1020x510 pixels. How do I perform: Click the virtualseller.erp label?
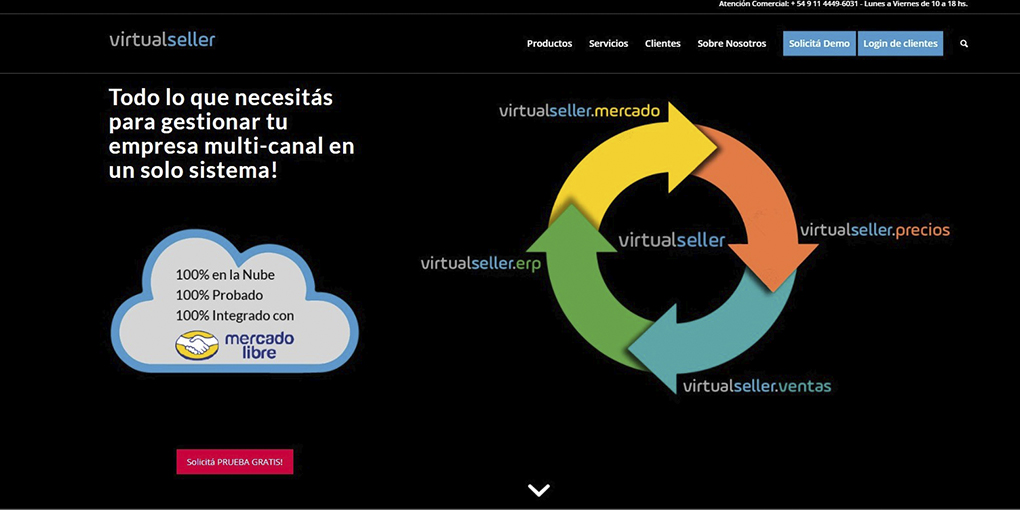[x=481, y=264]
